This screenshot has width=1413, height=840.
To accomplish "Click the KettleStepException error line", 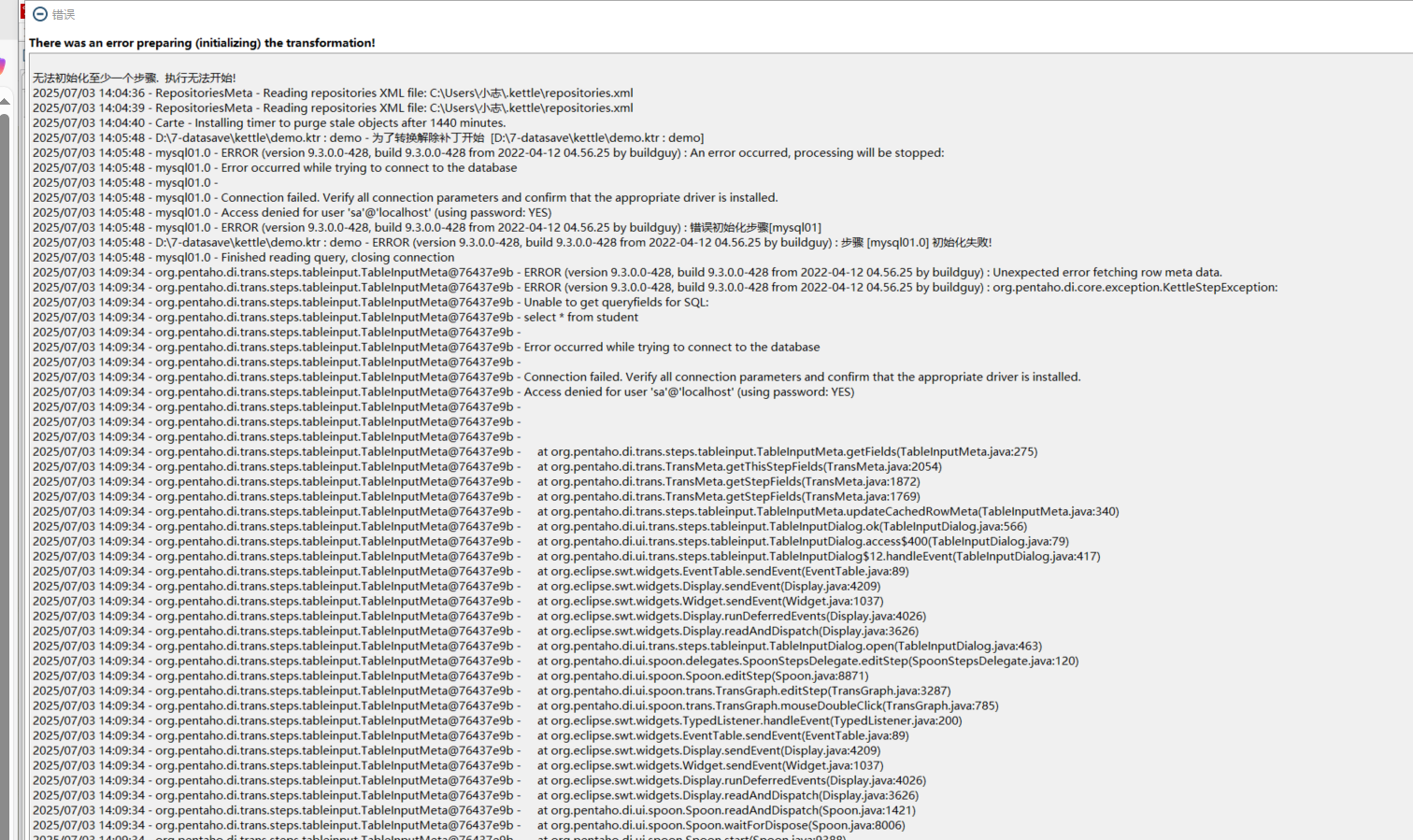I will pos(655,287).
